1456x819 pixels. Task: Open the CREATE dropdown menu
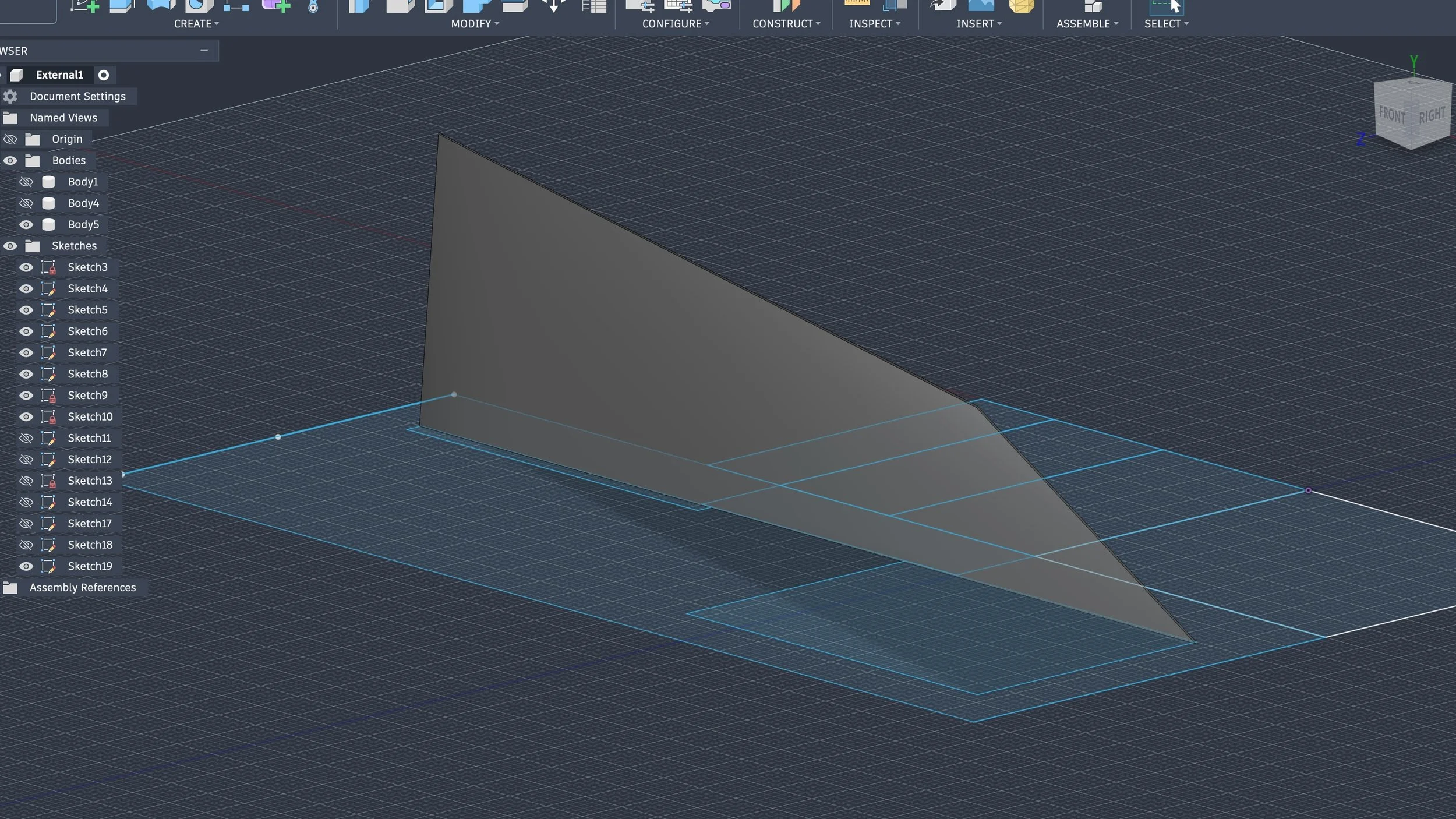click(x=197, y=24)
